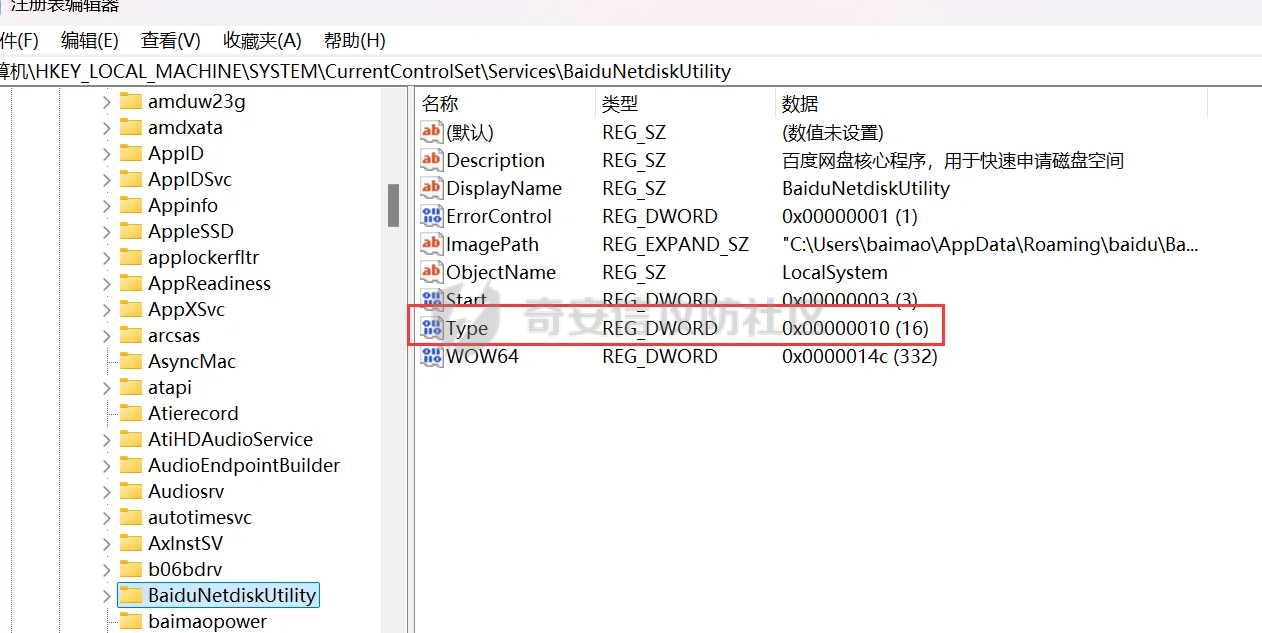The width and height of the screenshot is (1262, 633).
Task: Select the ImagePath expandable string icon
Action: pyautogui.click(x=431, y=244)
